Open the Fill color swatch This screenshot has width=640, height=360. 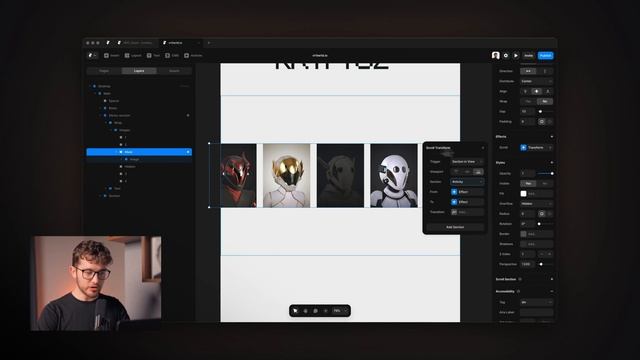click(523, 193)
